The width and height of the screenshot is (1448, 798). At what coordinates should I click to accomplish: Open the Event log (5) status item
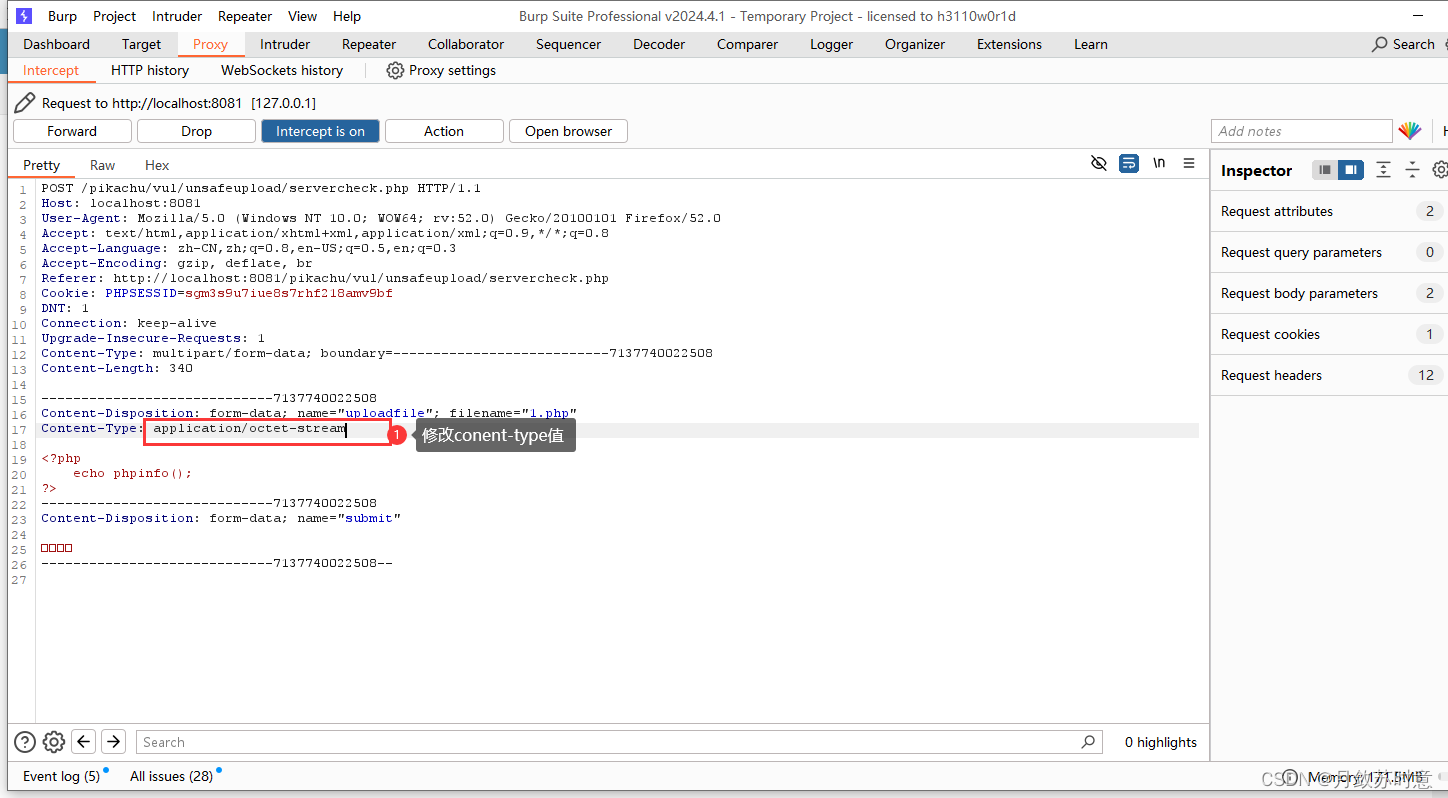[x=61, y=776]
